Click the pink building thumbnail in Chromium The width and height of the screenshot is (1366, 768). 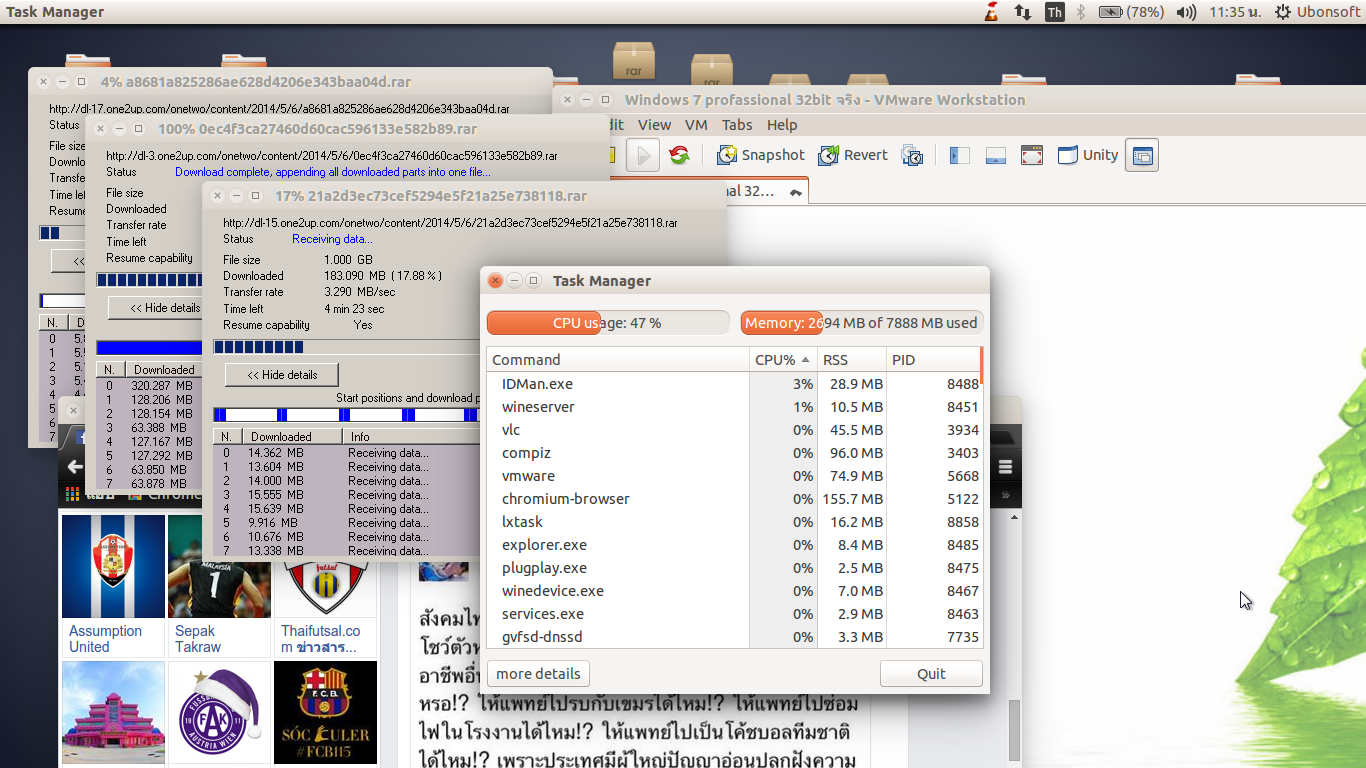click(x=113, y=713)
